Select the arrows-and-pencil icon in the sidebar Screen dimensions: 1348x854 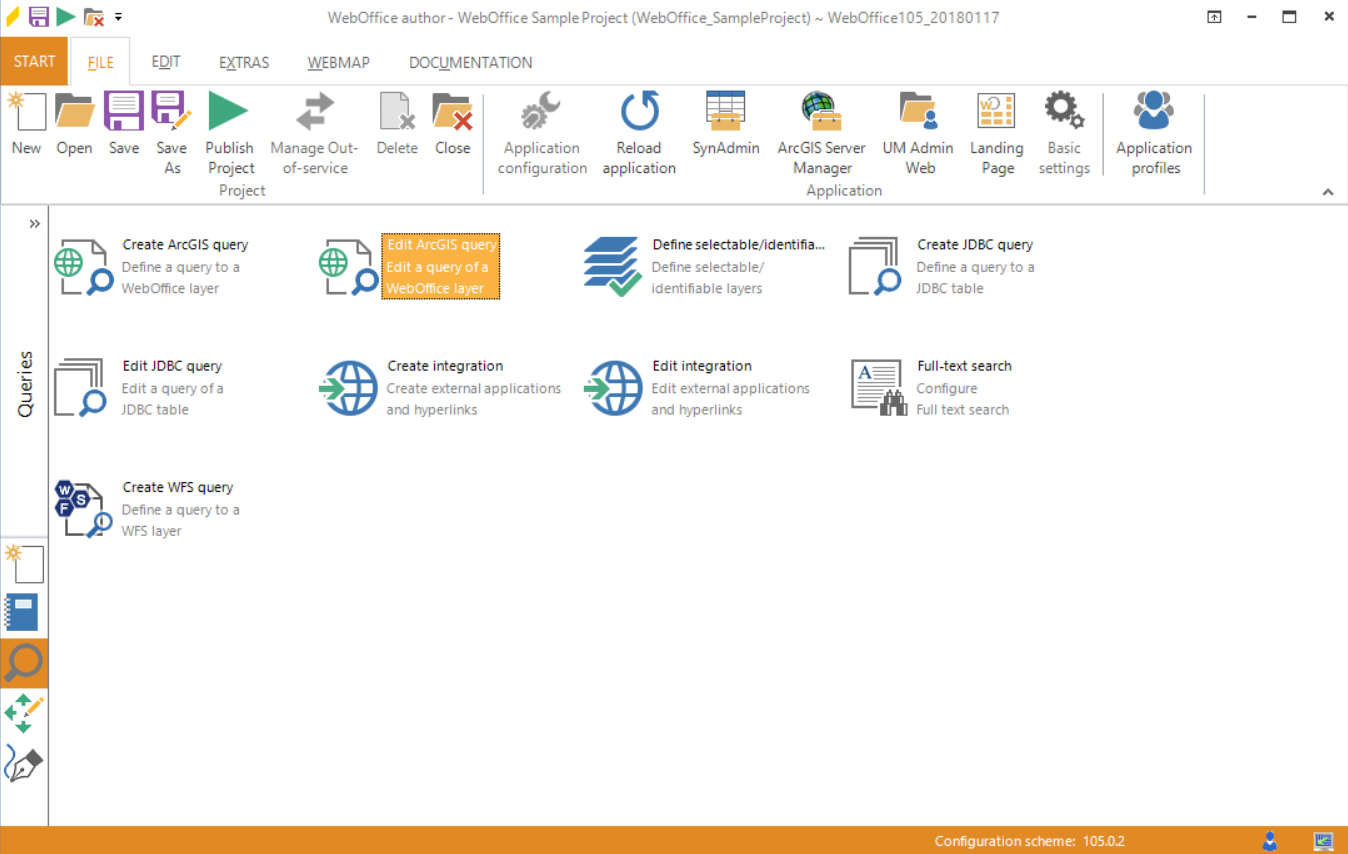(x=24, y=714)
